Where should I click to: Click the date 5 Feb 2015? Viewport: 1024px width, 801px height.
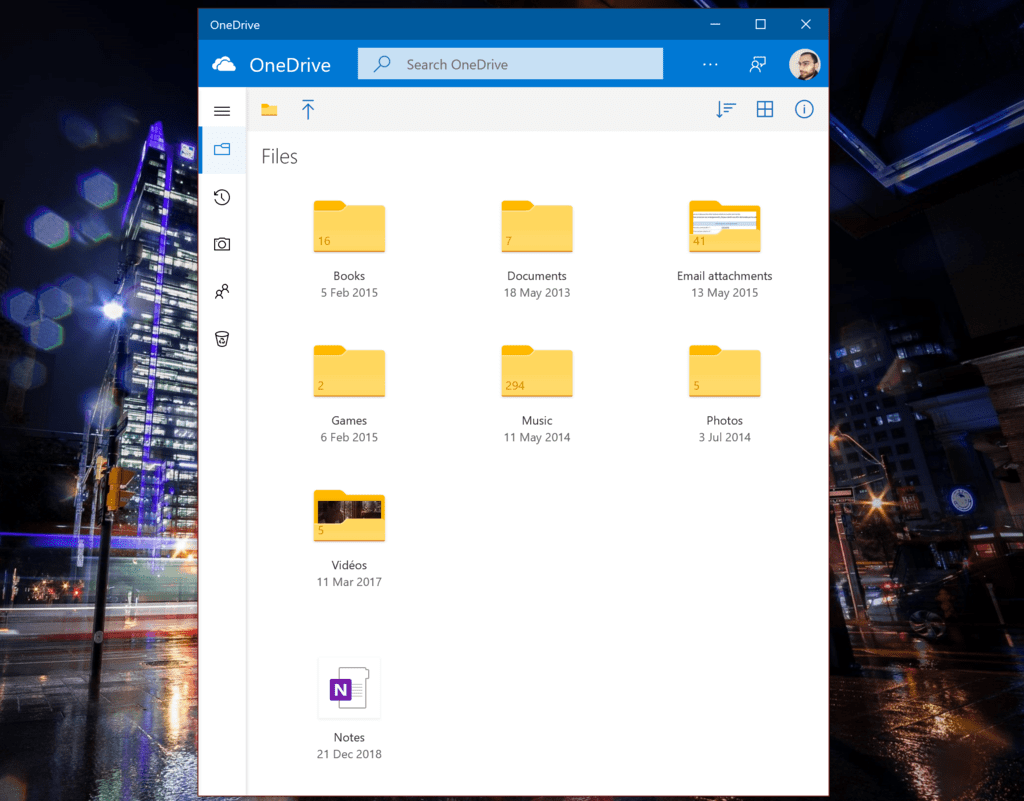click(349, 292)
